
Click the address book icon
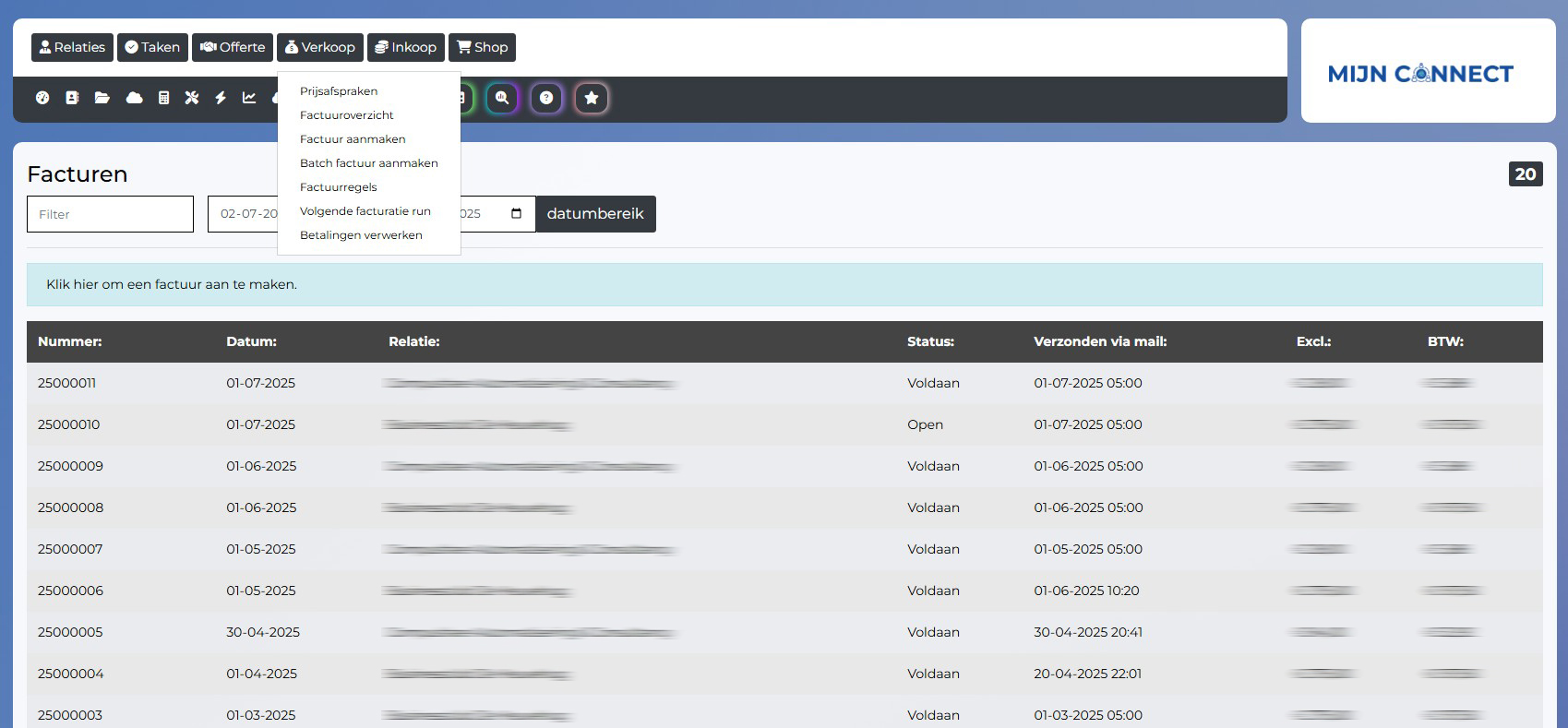72,98
